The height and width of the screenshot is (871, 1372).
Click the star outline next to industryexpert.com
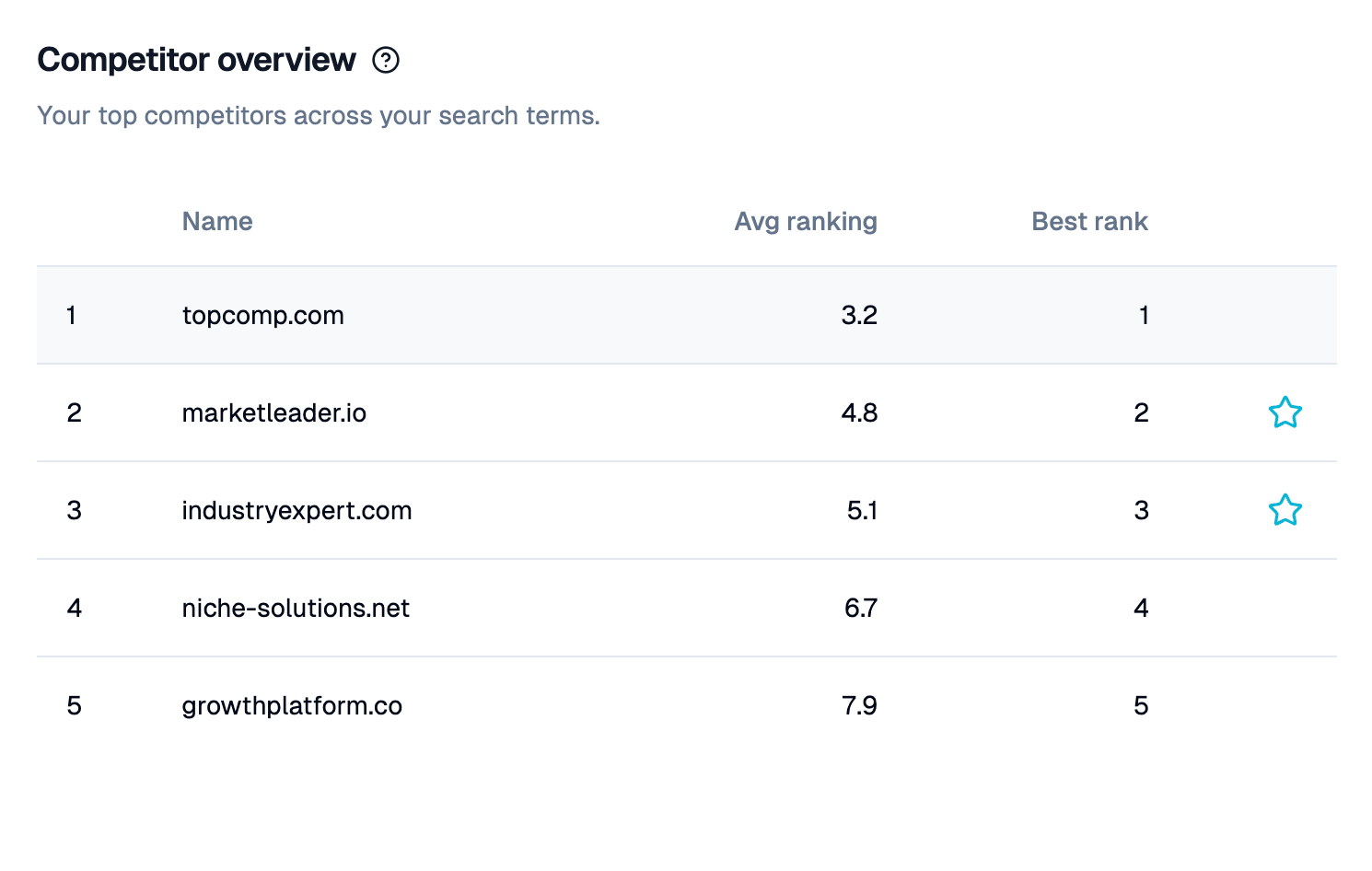click(x=1285, y=509)
